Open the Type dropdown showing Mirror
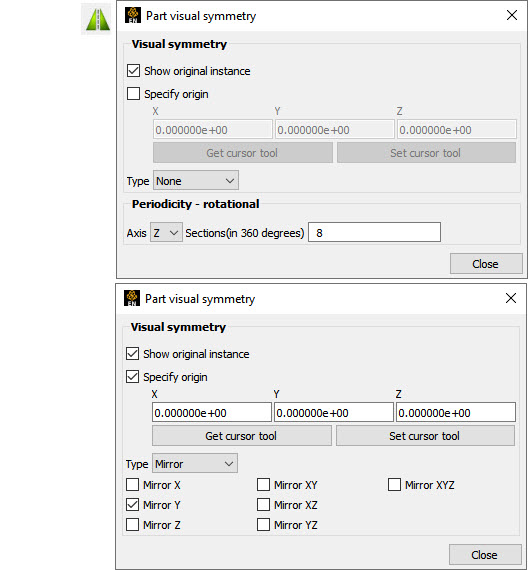The width and height of the screenshot is (528, 570). 195,463
